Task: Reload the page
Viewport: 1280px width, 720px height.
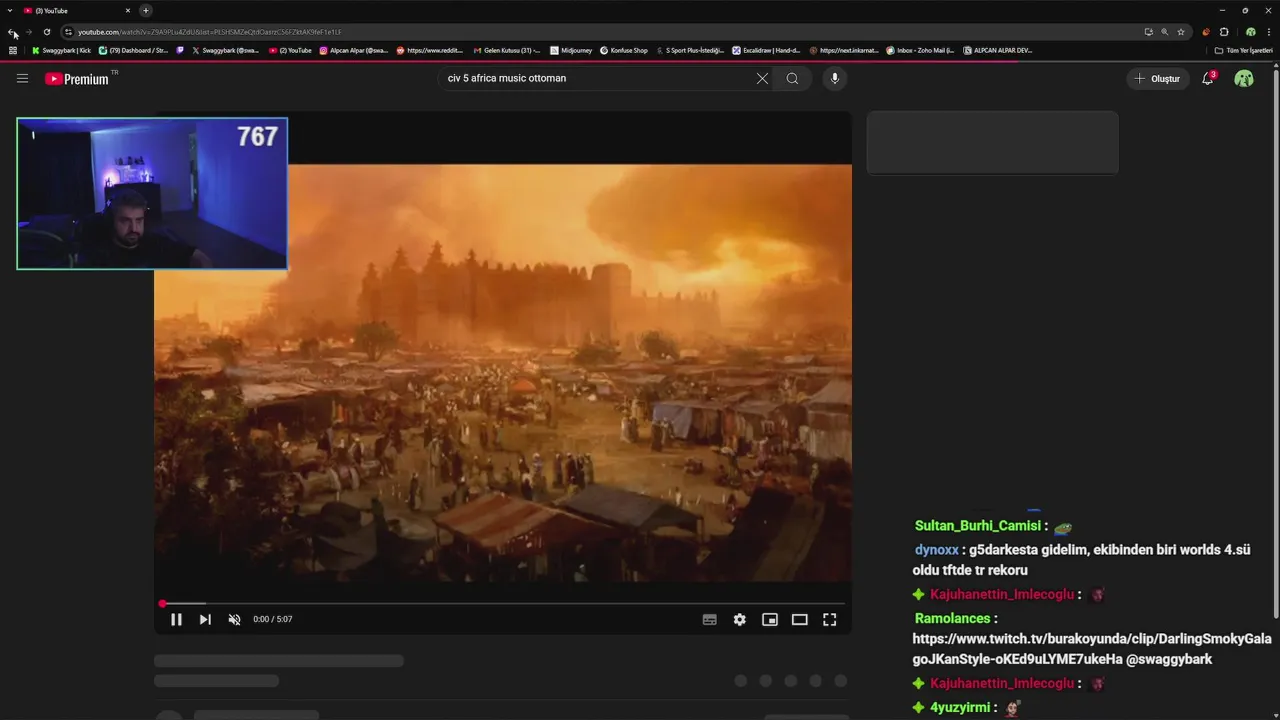Action: pos(46,32)
